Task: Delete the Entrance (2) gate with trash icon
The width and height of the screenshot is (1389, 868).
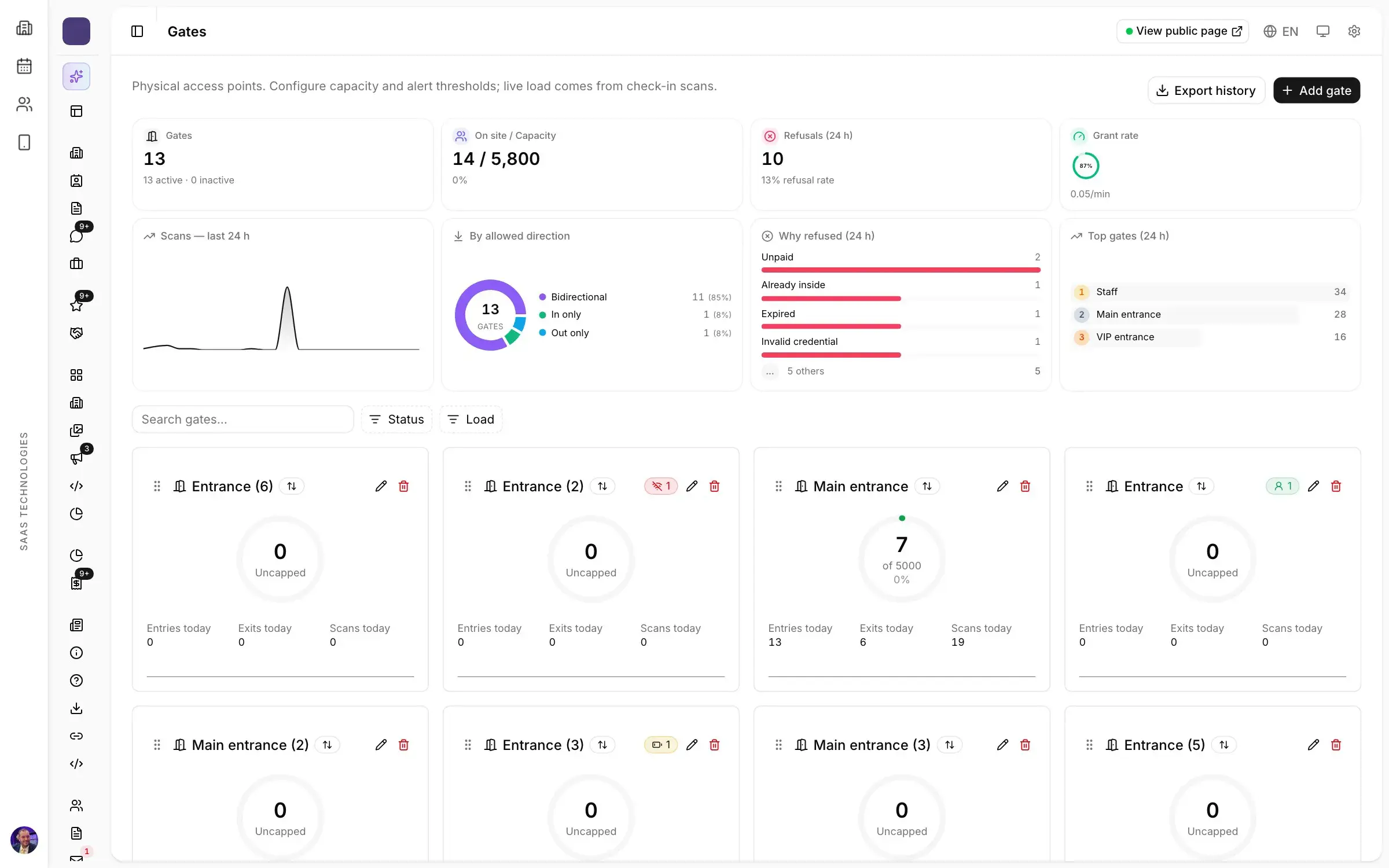Action: point(714,486)
